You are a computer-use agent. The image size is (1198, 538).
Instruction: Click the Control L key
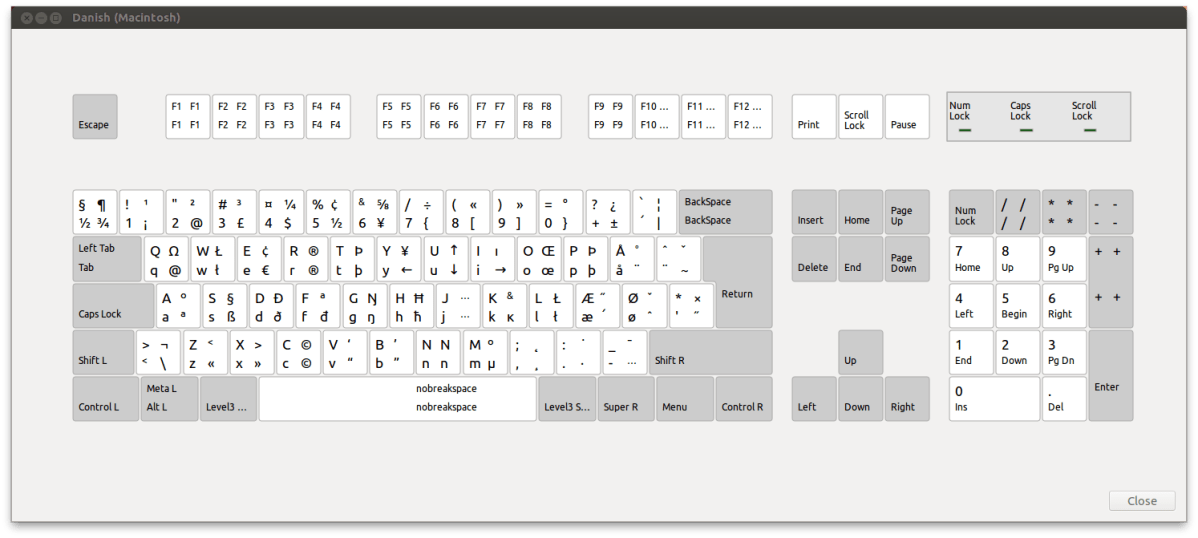pos(106,399)
